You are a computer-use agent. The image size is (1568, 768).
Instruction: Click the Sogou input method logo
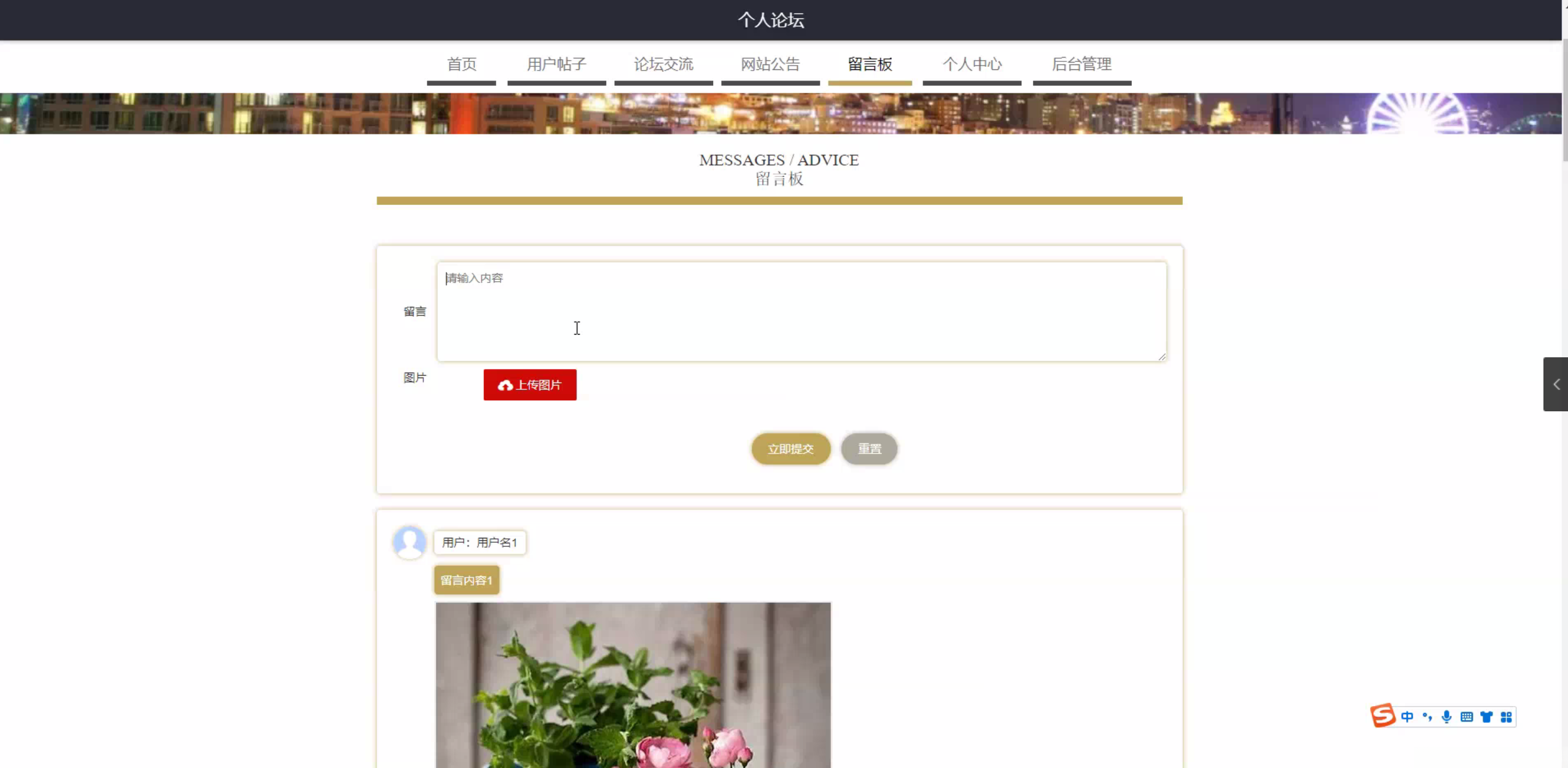click(1383, 716)
